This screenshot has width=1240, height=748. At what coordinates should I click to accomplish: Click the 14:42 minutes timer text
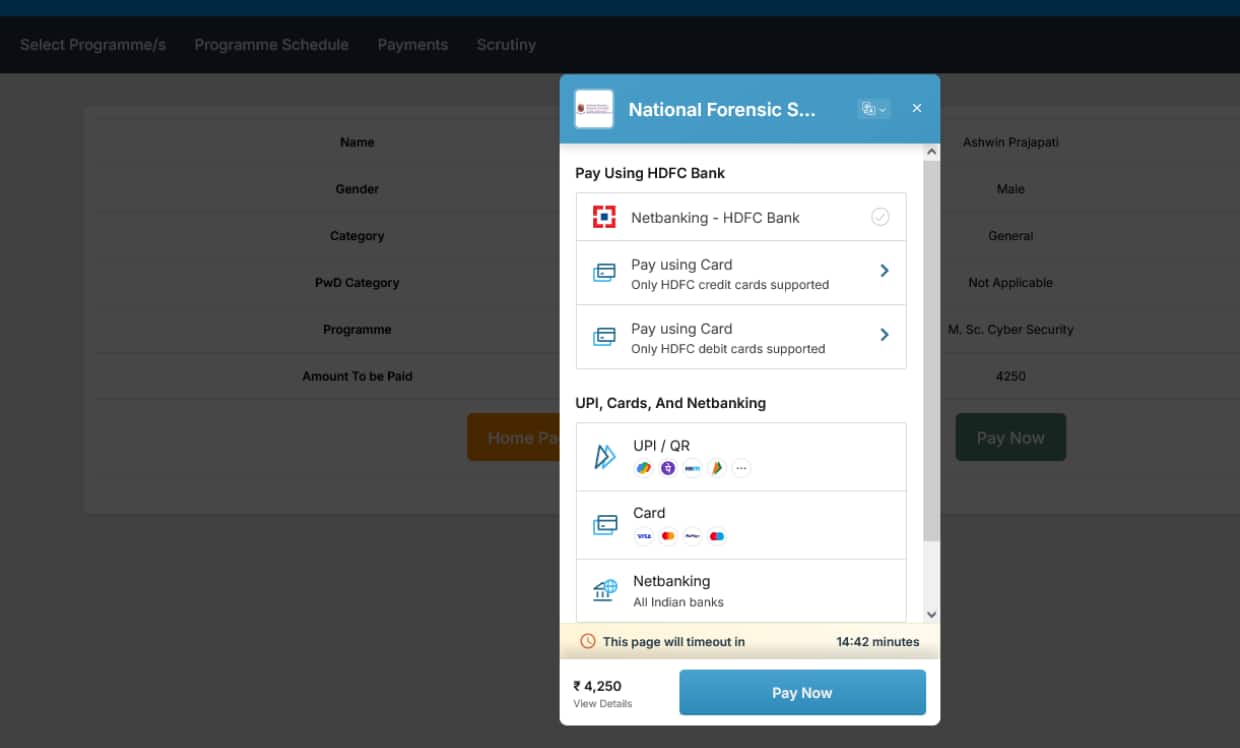click(878, 642)
